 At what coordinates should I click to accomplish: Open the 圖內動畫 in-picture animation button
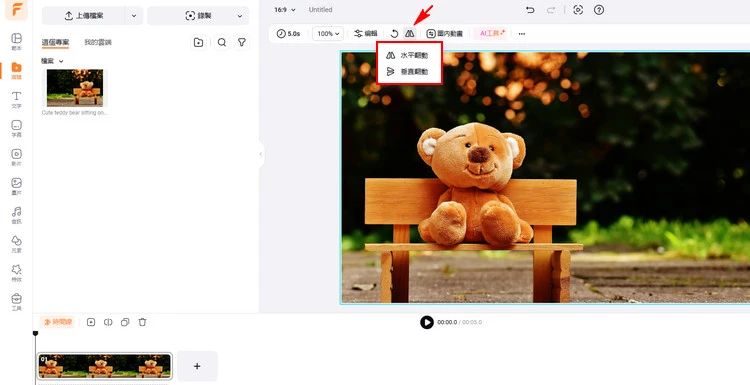[x=445, y=33]
